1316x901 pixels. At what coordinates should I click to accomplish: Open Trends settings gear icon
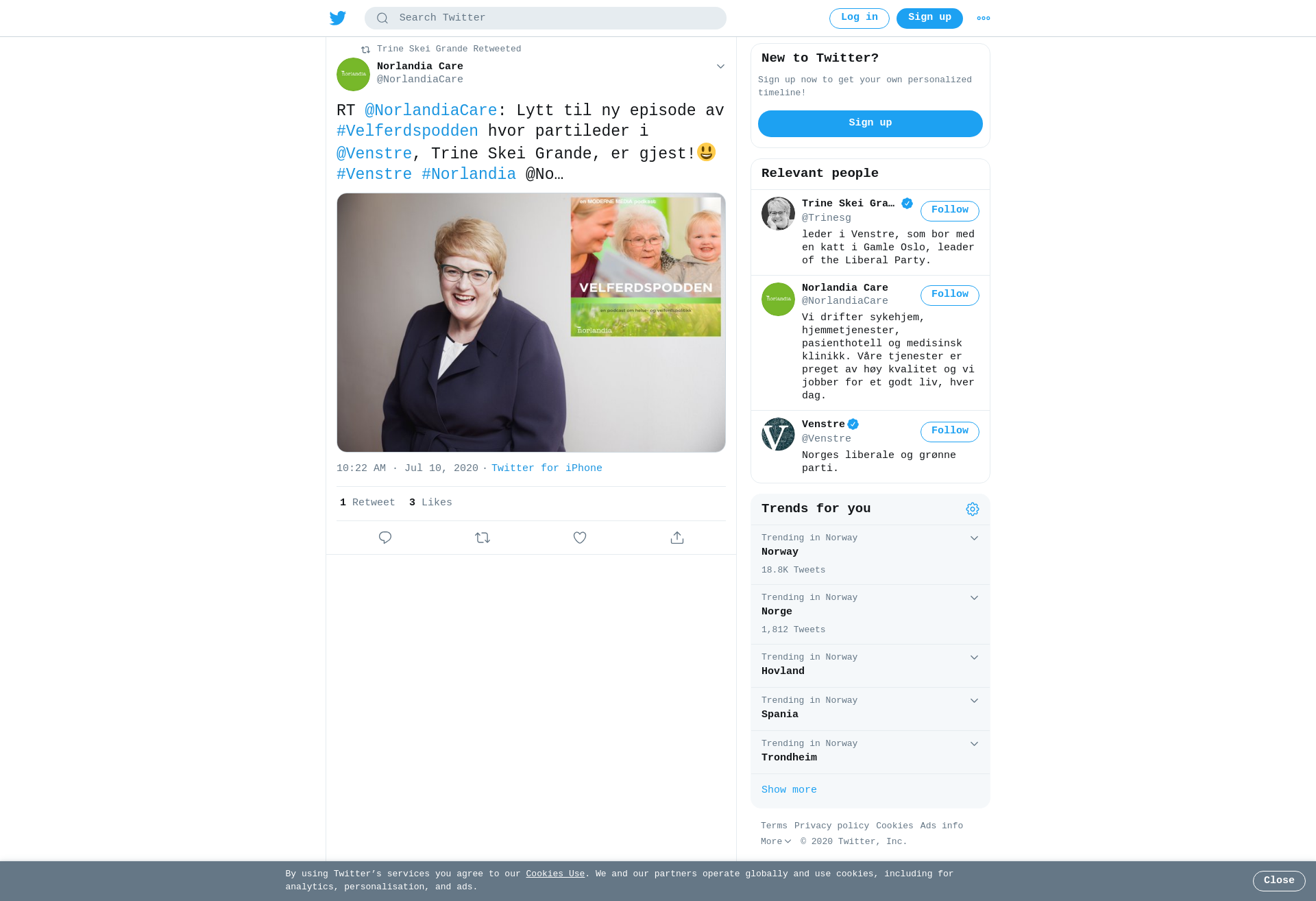[973, 509]
